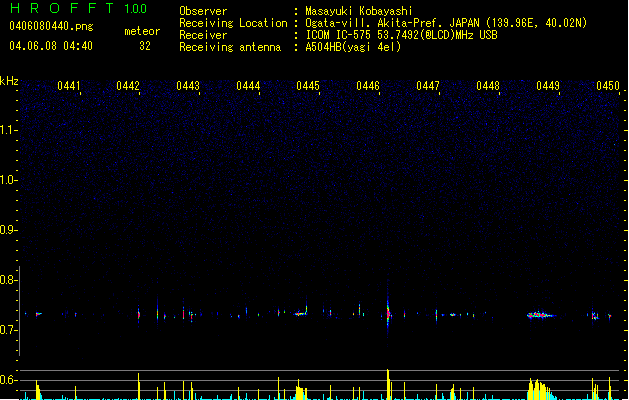Click the 0450 time marker
Viewport: 629px width, 400px height.
pos(608,86)
